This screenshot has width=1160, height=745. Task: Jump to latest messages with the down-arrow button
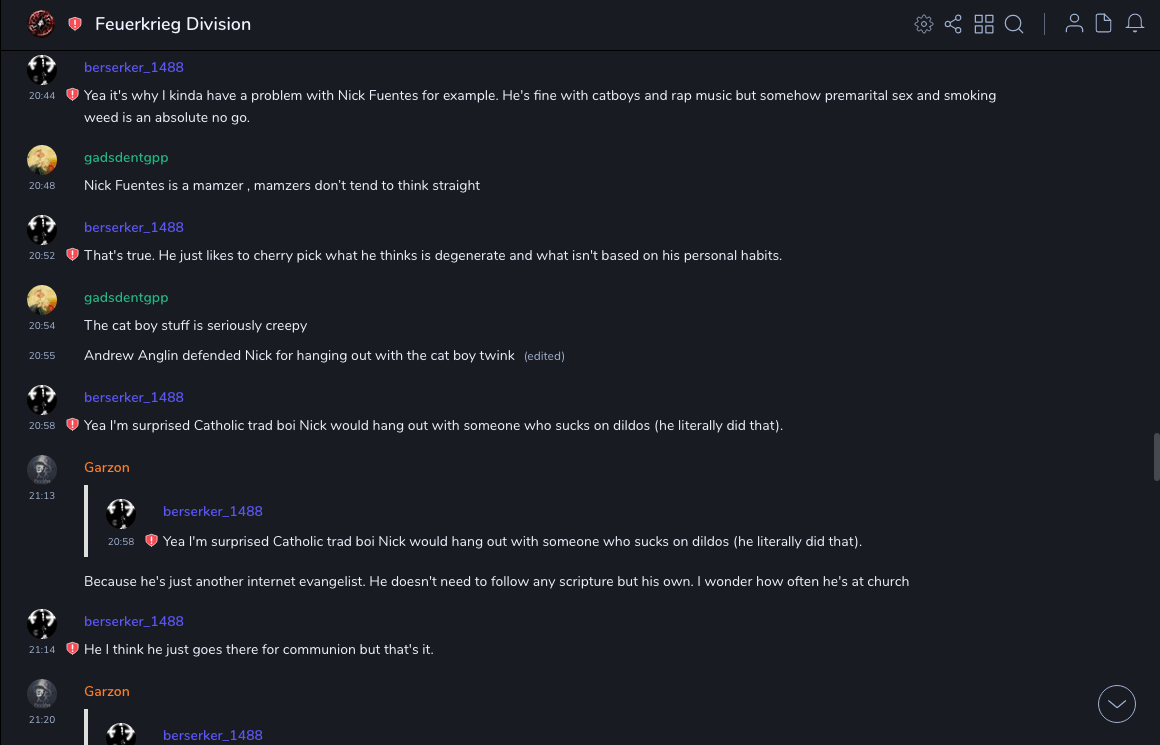[x=1117, y=704]
